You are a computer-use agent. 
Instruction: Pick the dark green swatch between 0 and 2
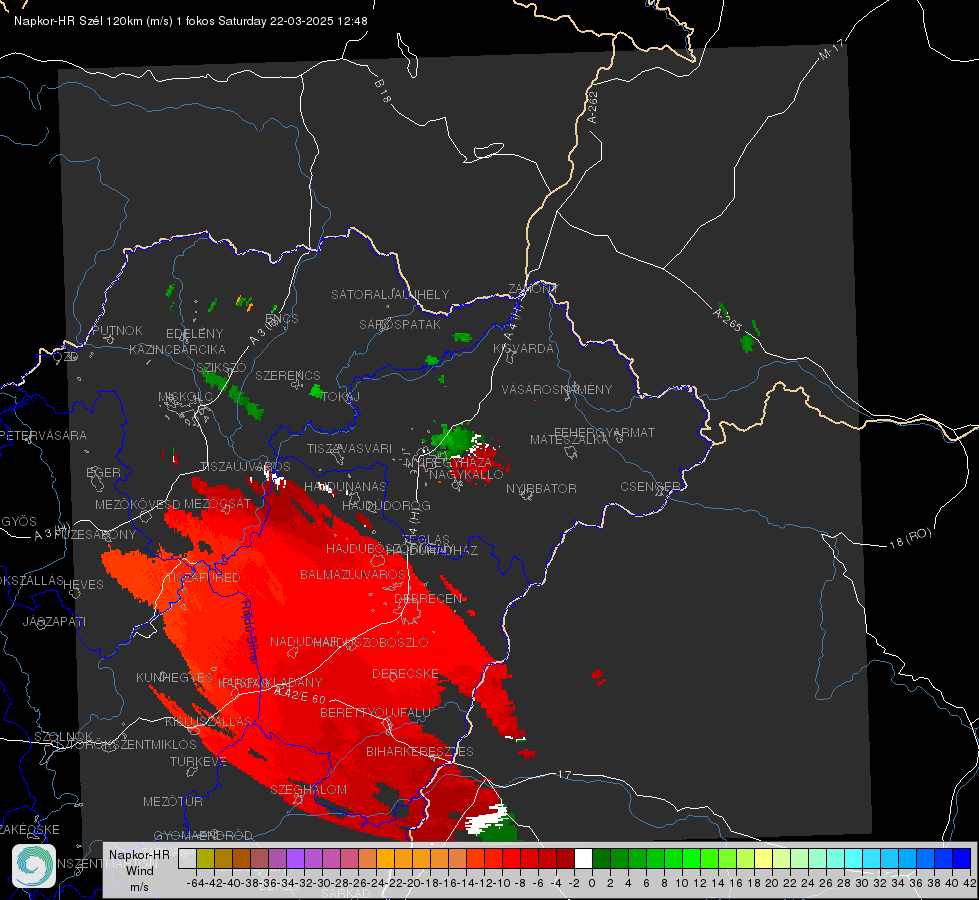(601, 858)
